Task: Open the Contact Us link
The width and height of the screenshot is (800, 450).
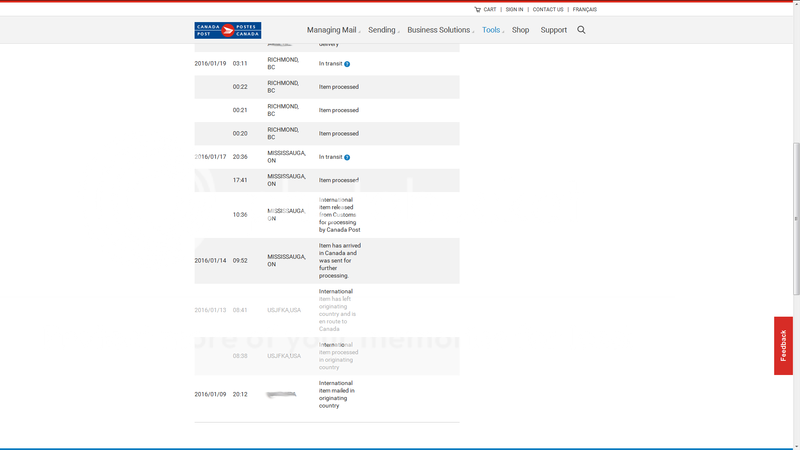Action: 547,9
